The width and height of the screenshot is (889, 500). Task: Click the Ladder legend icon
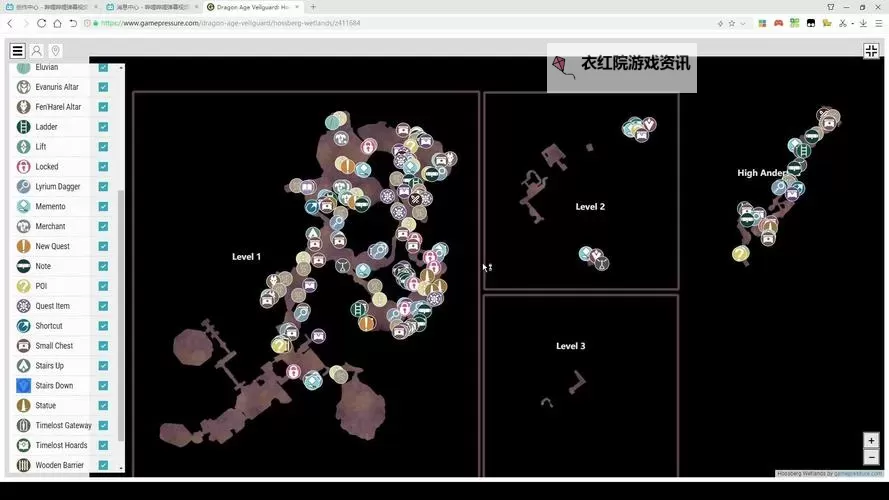23,126
